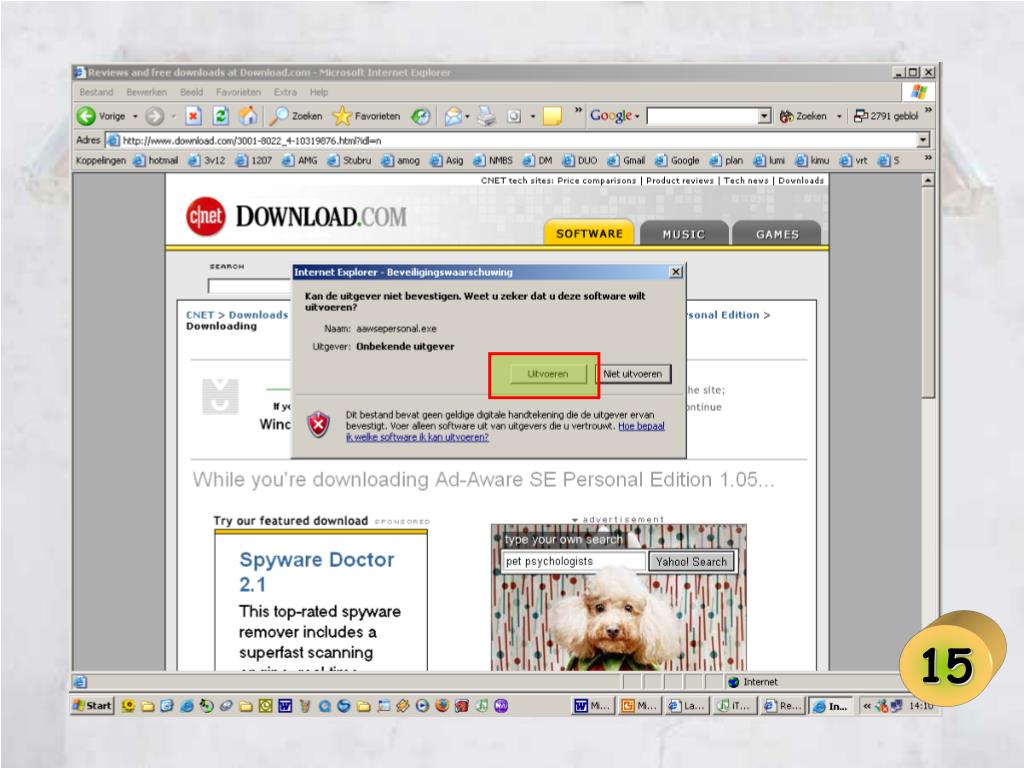Open the mail icon dropdown arrow
The image size is (1024, 768).
(x=468, y=116)
